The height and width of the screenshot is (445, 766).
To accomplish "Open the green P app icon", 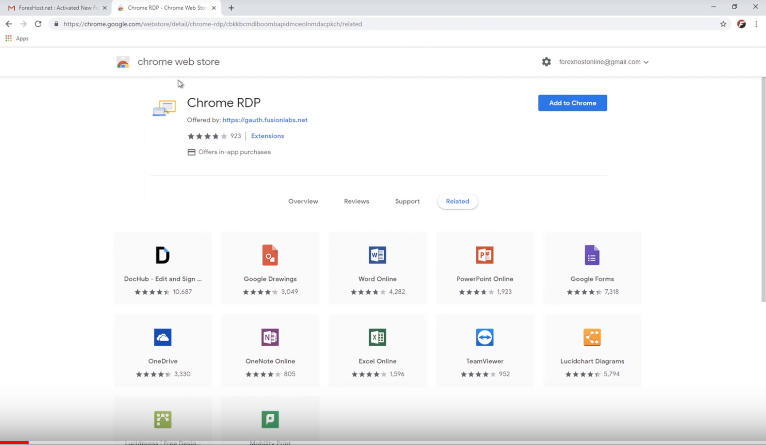I will tap(270, 419).
